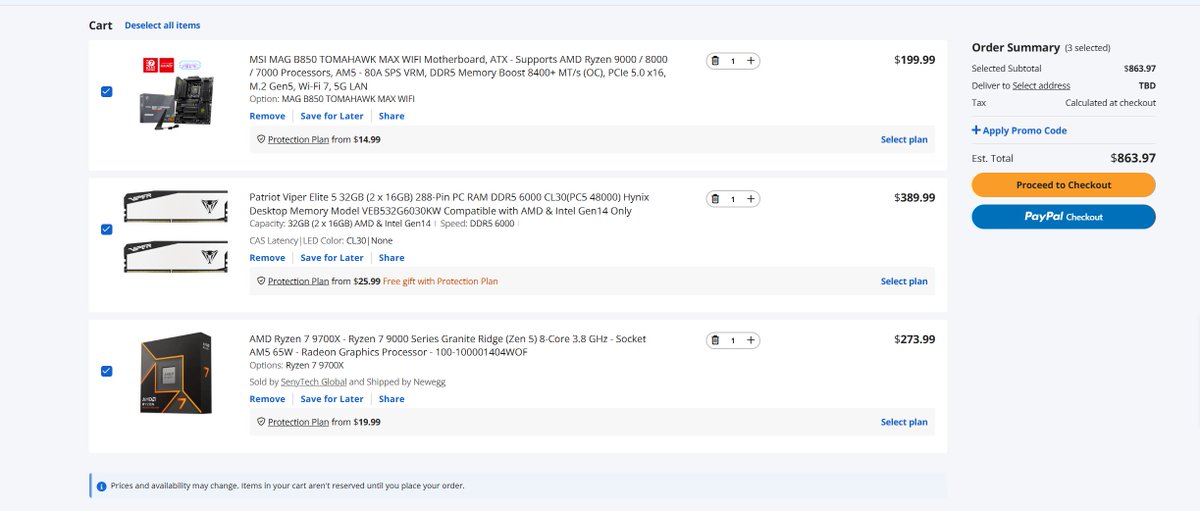
Task: Remove the Patriot Viper RAM from cart
Action: [267, 258]
